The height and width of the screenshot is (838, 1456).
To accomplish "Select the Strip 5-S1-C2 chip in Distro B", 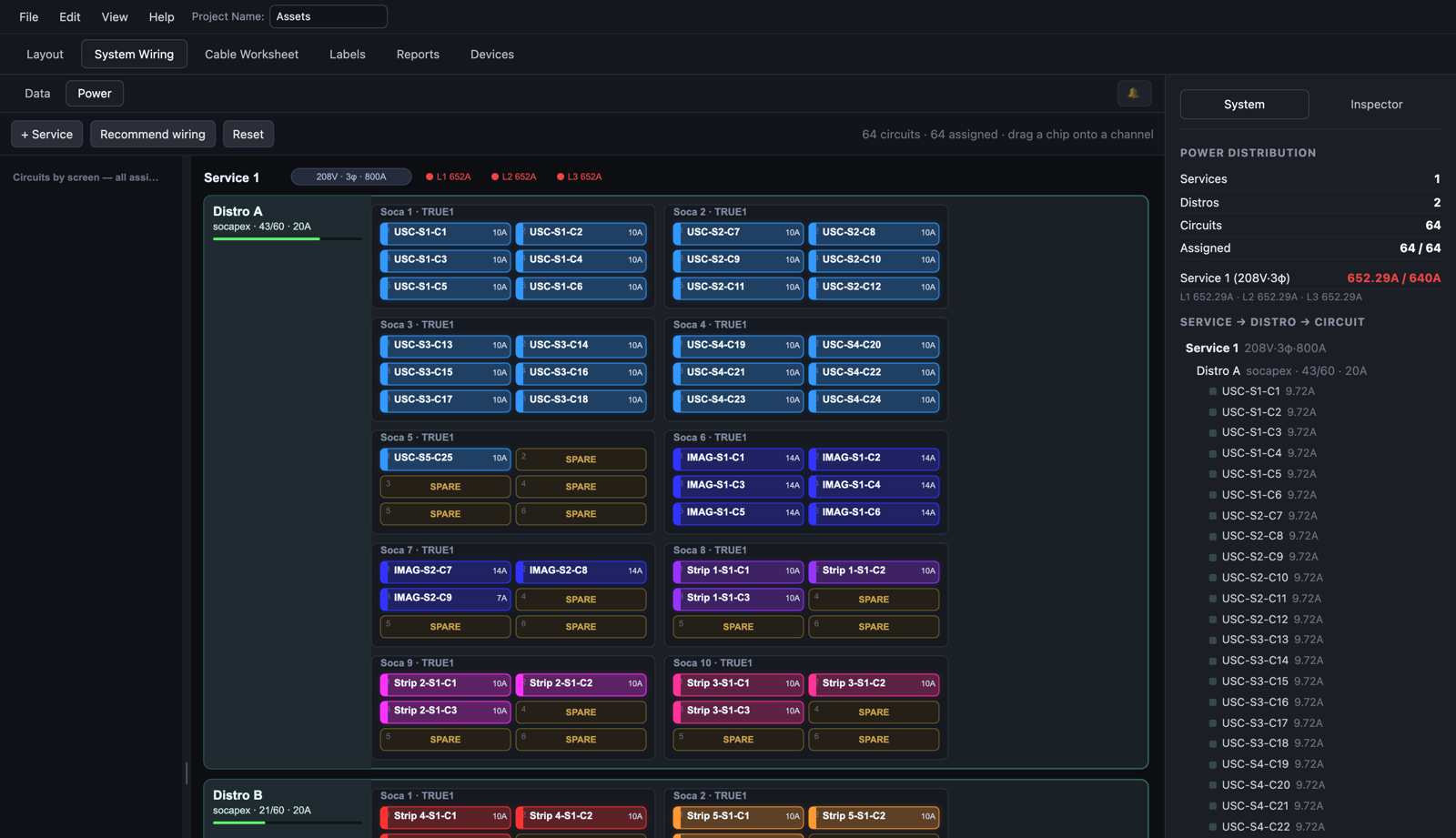I will click(874, 817).
